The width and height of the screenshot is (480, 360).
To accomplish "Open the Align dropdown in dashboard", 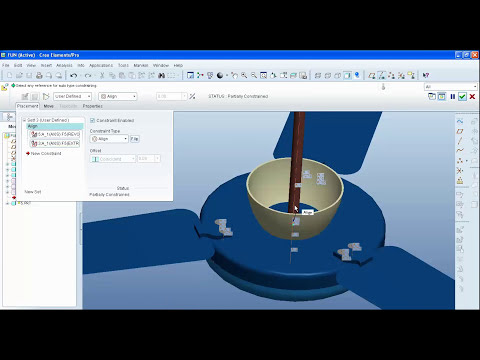I will [118, 96].
